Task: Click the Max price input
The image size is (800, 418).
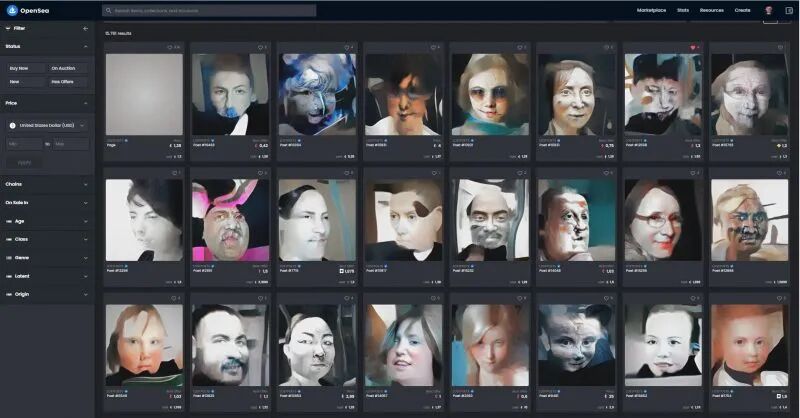Action: [71, 144]
